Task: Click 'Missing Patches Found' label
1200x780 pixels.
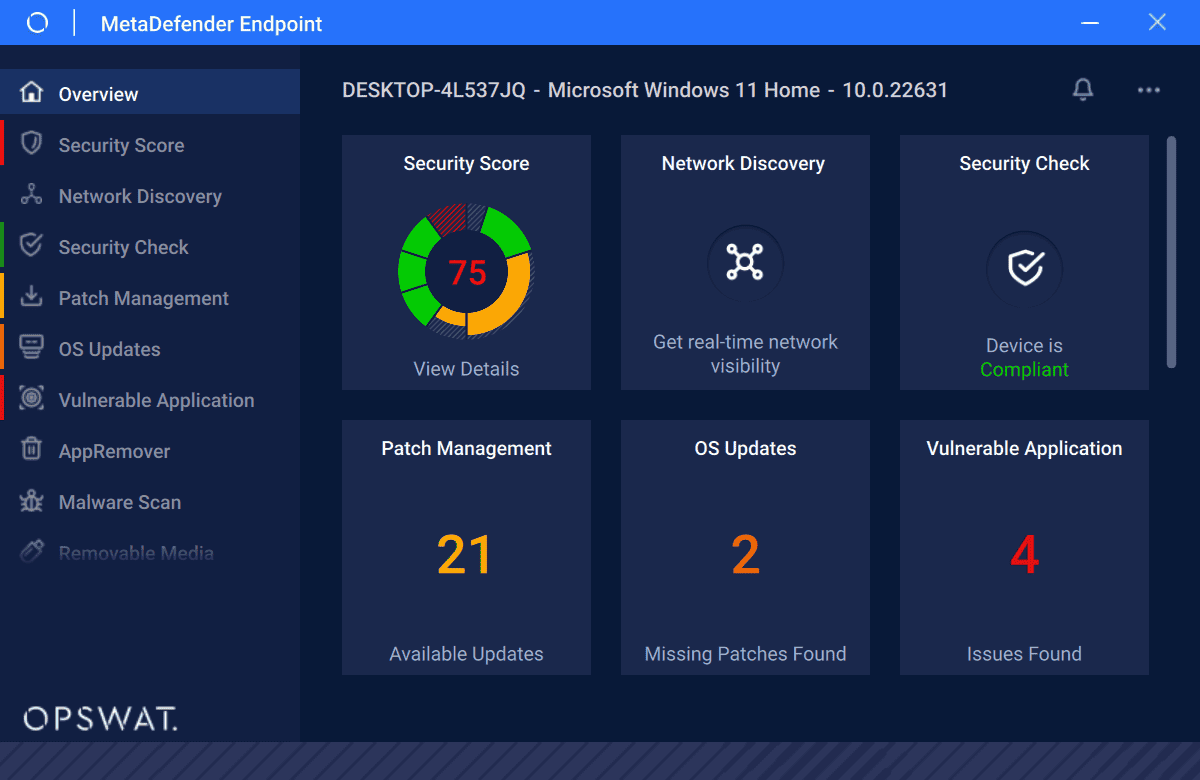Action: point(745,654)
